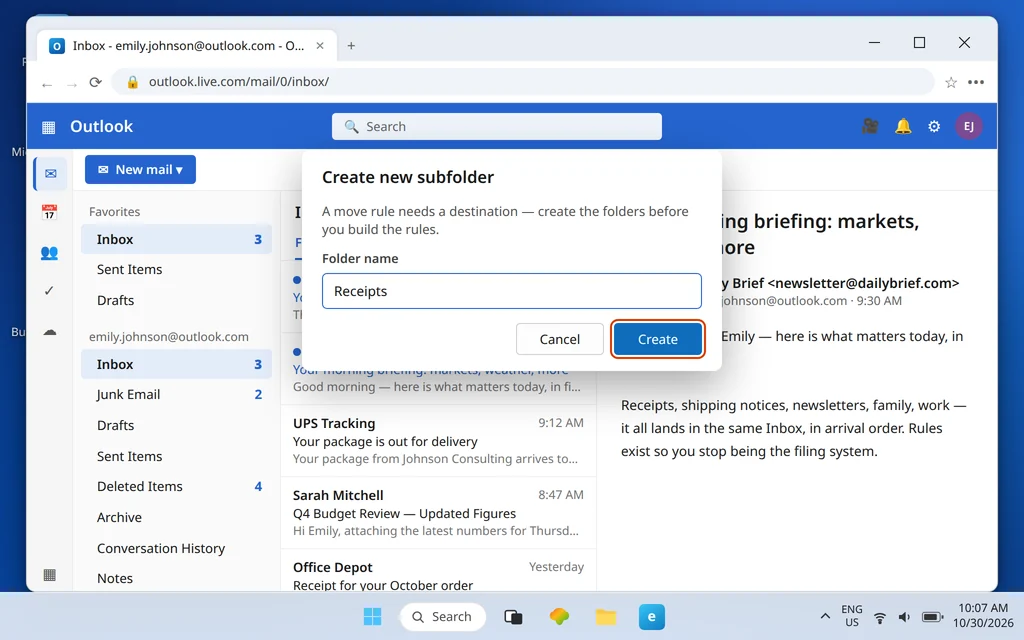Open the To Do checkmark icon
Screen dimensions: 1024x640
click(x=49, y=291)
